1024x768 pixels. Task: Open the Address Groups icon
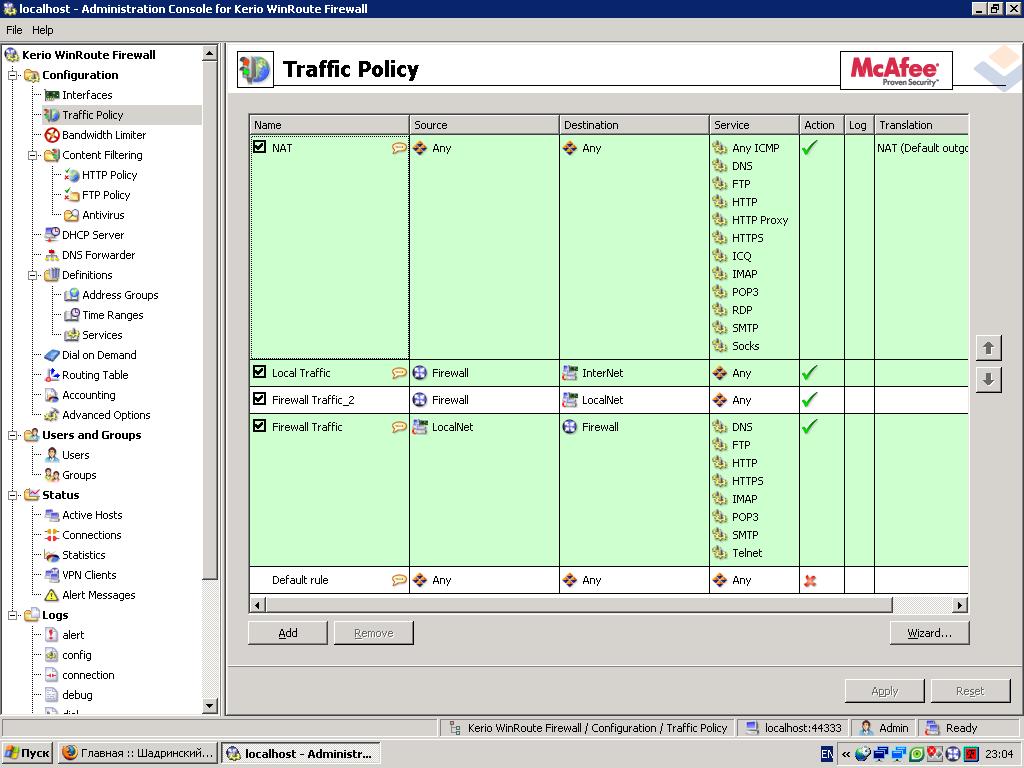[x=72, y=295]
